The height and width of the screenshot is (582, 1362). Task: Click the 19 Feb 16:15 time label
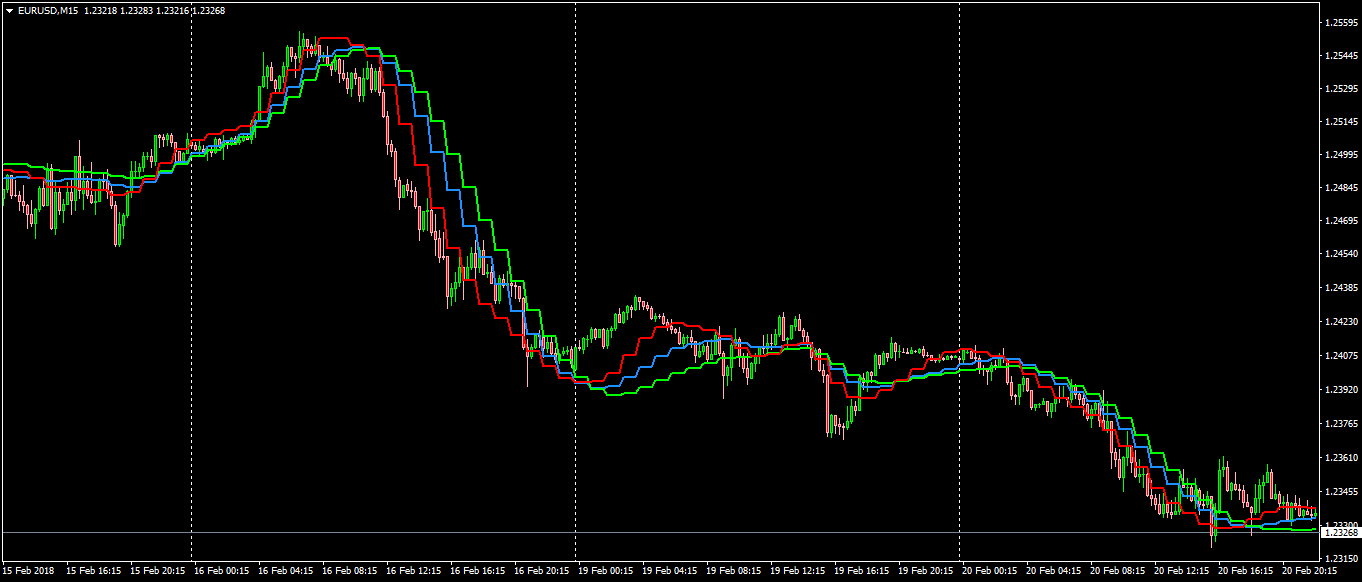(862, 571)
